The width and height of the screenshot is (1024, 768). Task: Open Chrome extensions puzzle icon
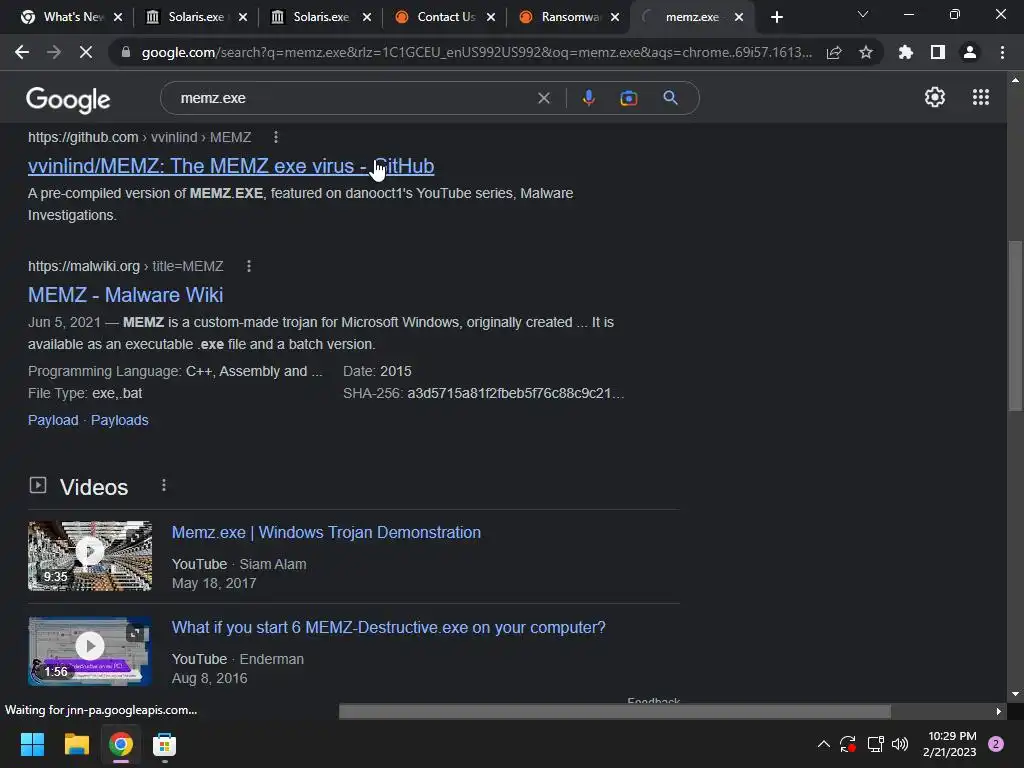906,52
